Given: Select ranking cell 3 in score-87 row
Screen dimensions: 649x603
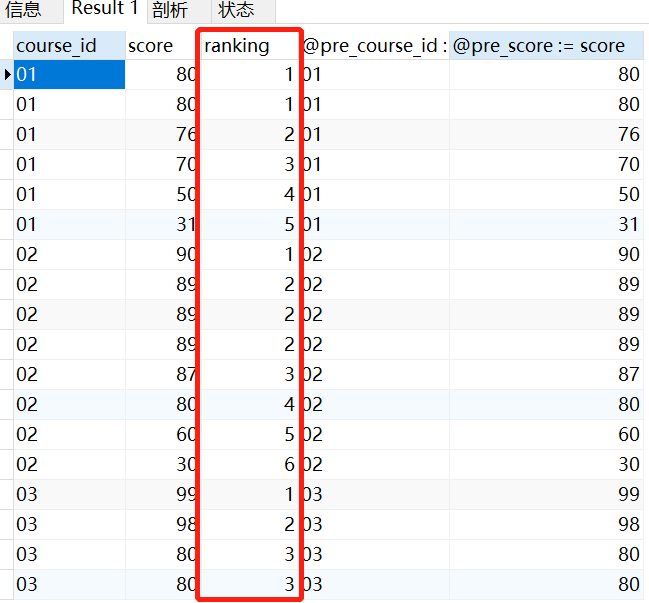Looking at the screenshot, I should pyautogui.click(x=250, y=375).
